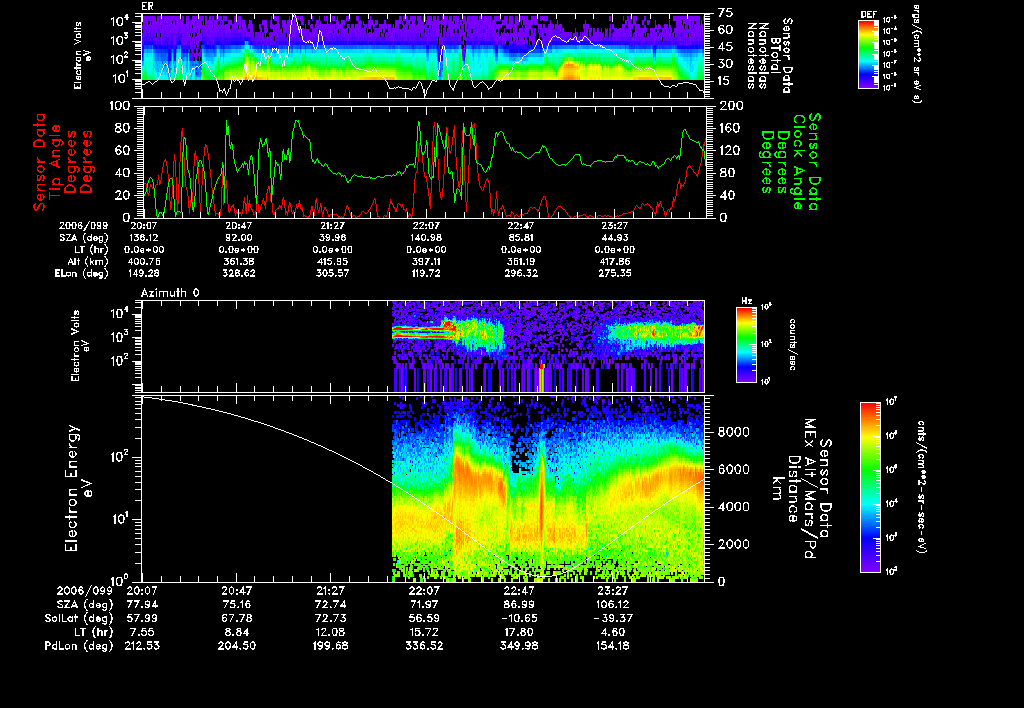Click local time value 8.84

point(236,632)
